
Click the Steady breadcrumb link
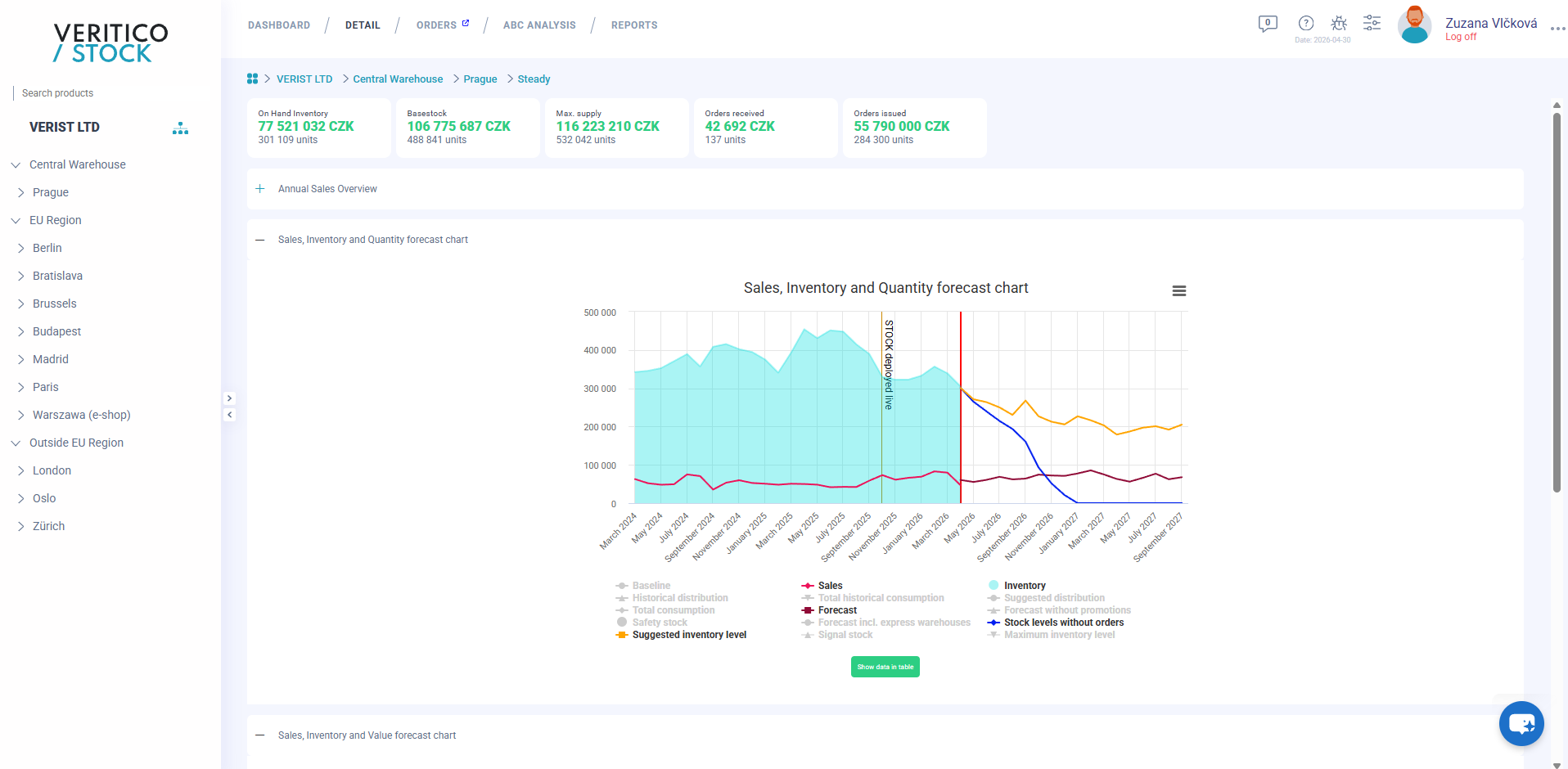534,79
